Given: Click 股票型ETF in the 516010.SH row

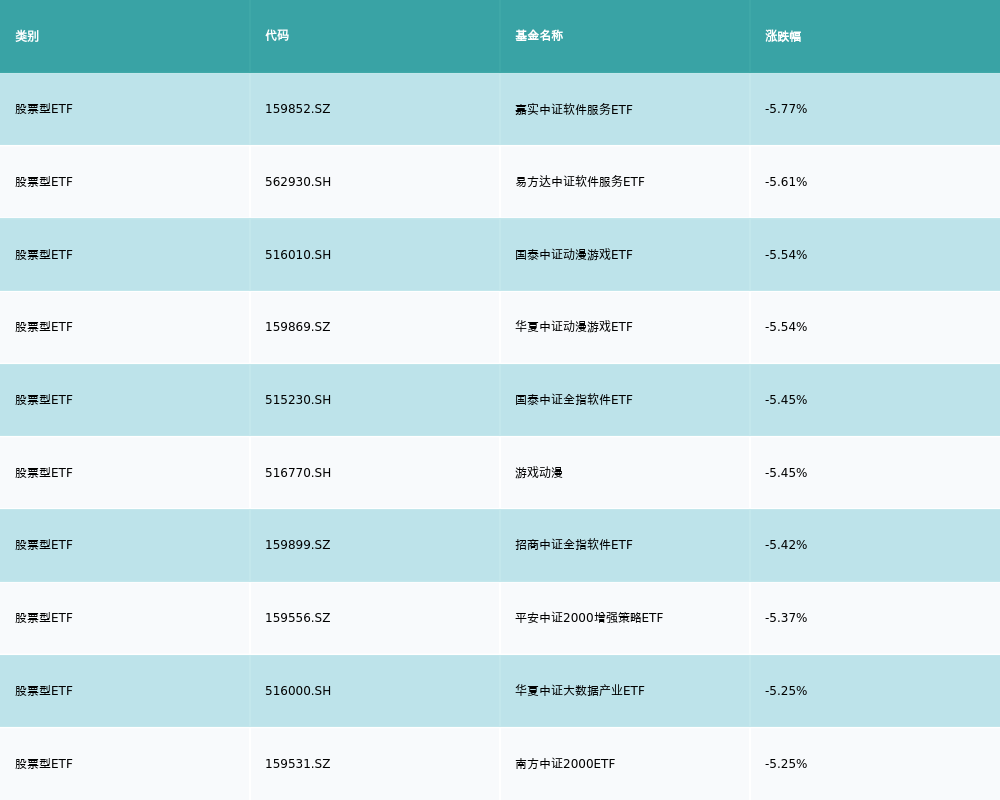Looking at the screenshot, I should click(x=44, y=255).
